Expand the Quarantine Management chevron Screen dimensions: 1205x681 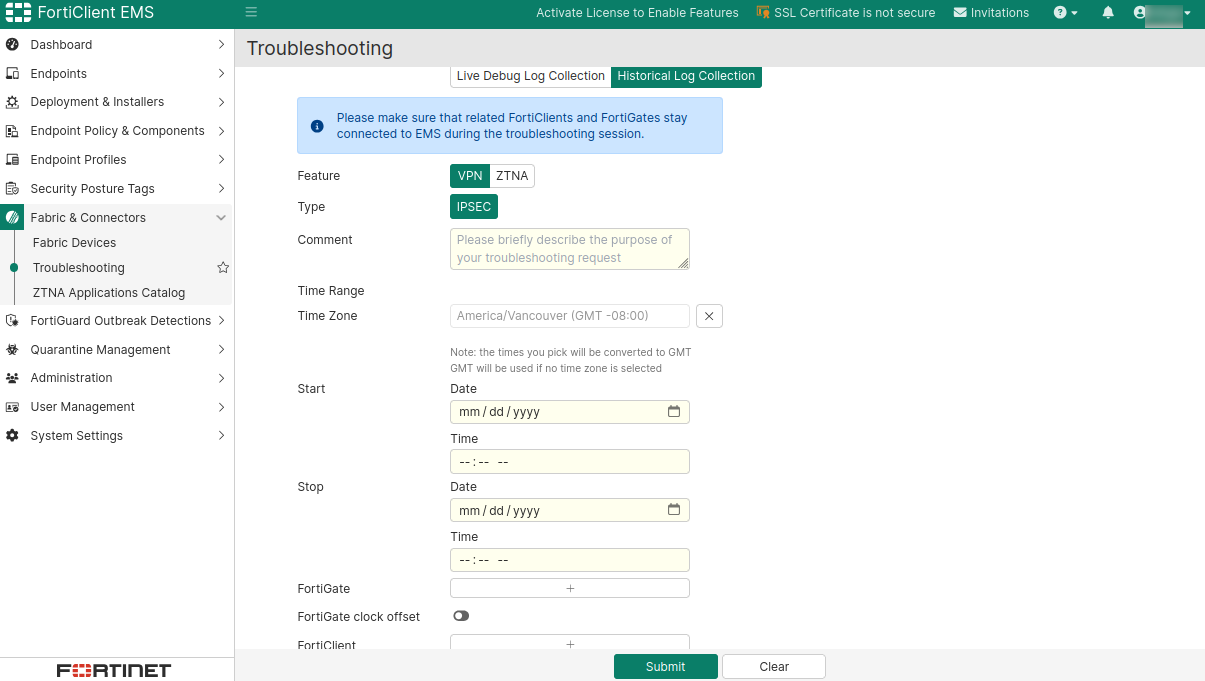(221, 350)
